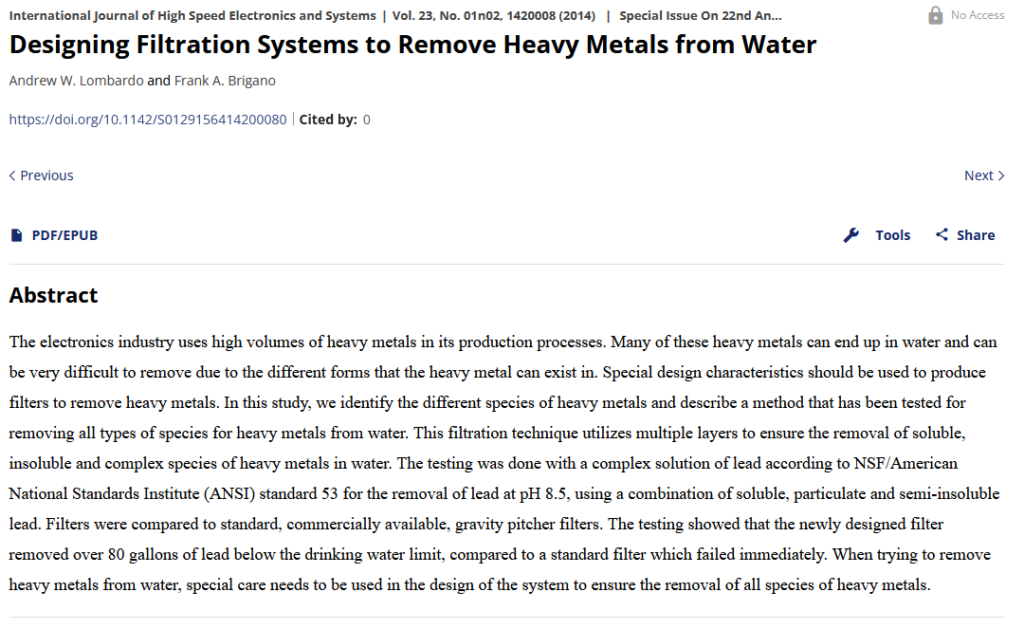1024x629 pixels.
Task: Click the No Access lock icon
Action: (x=936, y=14)
